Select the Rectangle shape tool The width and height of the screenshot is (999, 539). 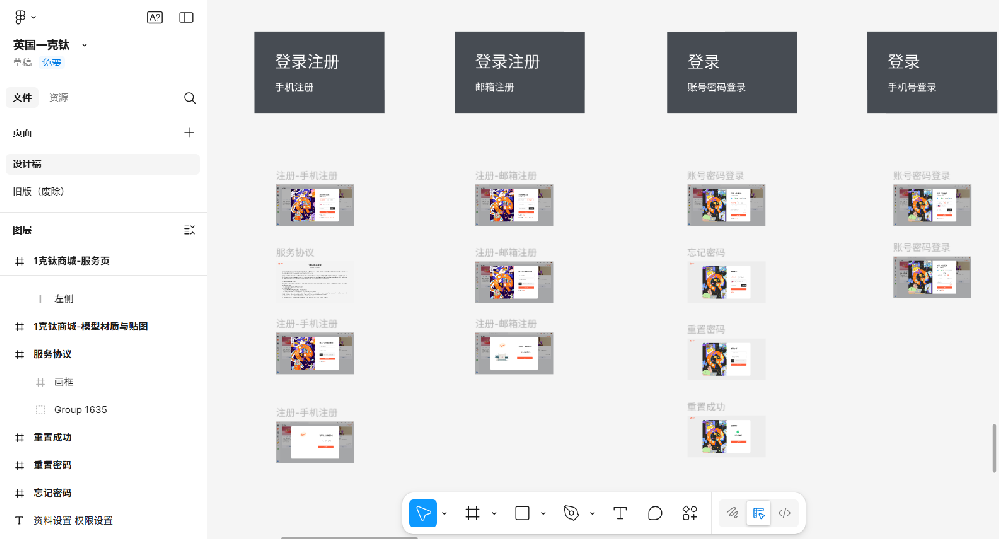tap(522, 513)
